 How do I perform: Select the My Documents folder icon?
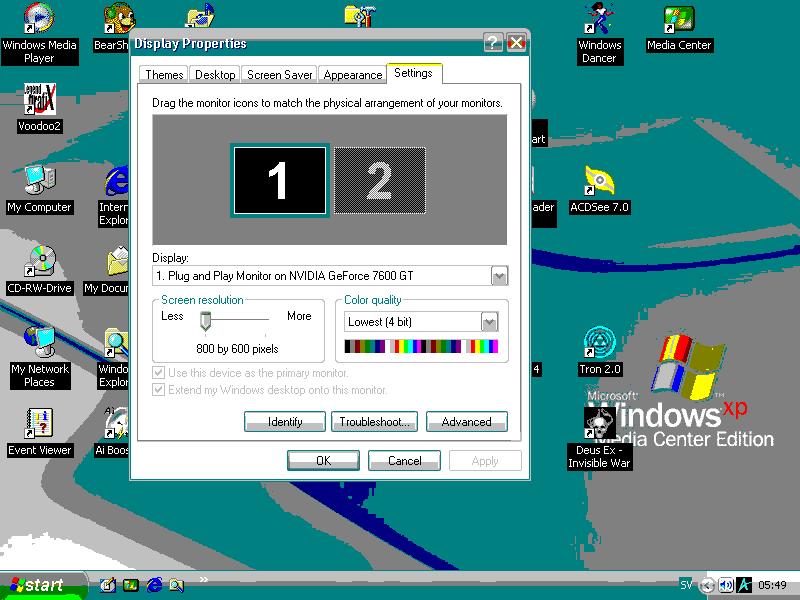(117, 261)
